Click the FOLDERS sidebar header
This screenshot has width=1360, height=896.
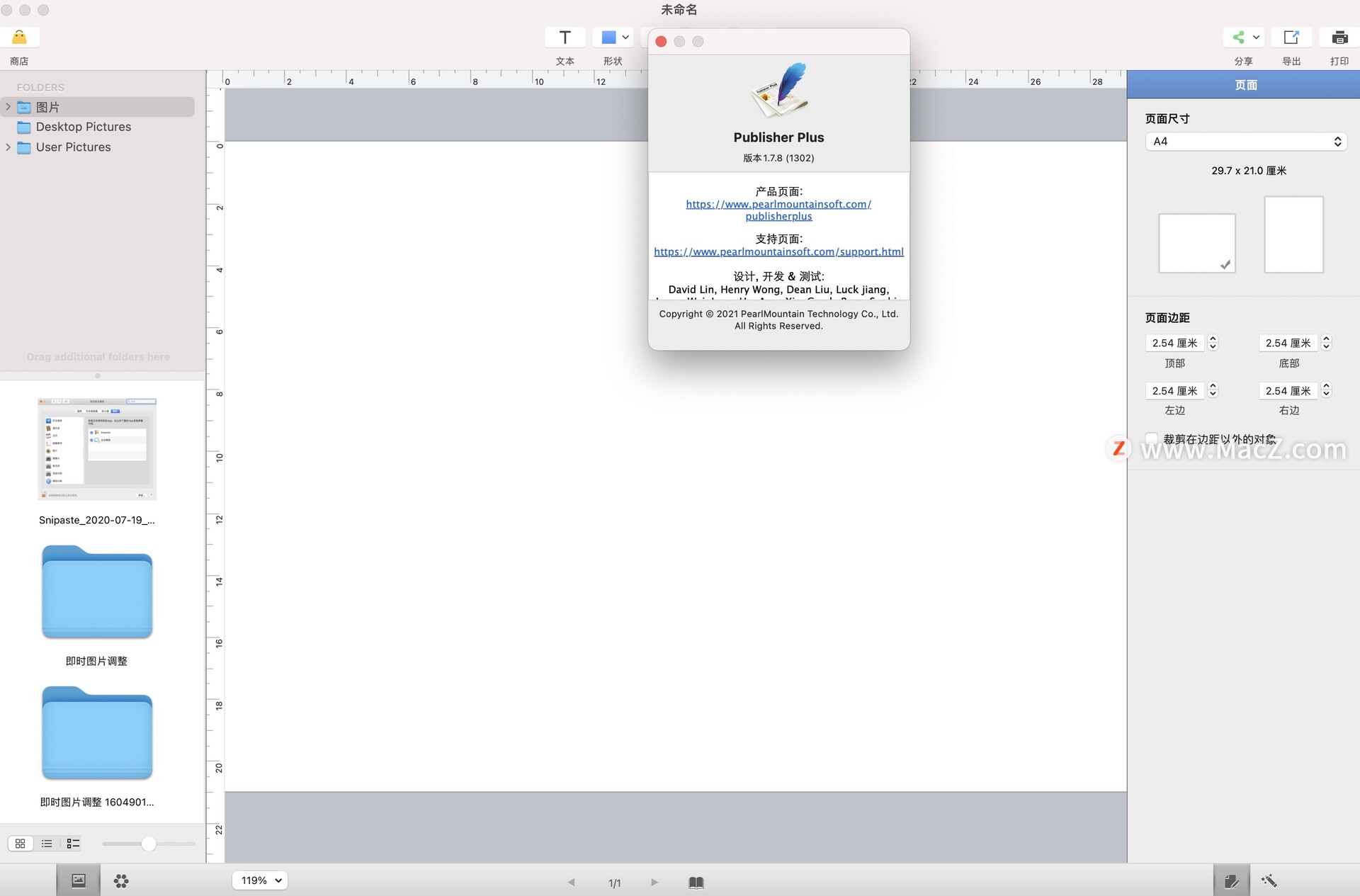click(x=40, y=88)
